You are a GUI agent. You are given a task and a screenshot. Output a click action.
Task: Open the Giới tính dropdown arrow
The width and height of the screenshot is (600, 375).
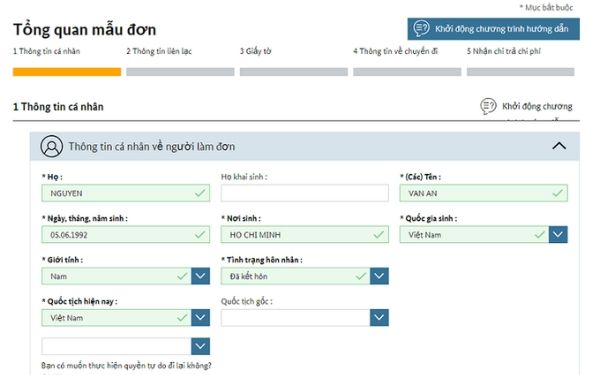(201, 276)
